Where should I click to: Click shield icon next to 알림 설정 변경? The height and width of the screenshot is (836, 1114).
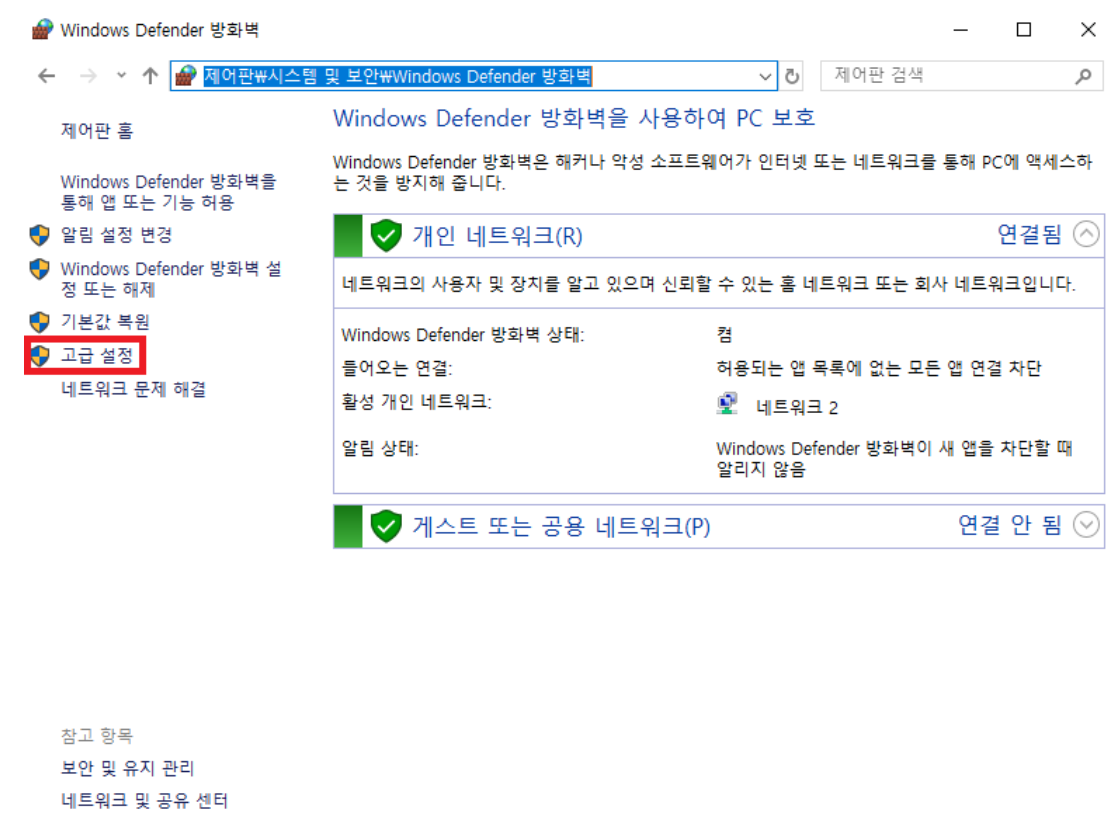(x=40, y=235)
